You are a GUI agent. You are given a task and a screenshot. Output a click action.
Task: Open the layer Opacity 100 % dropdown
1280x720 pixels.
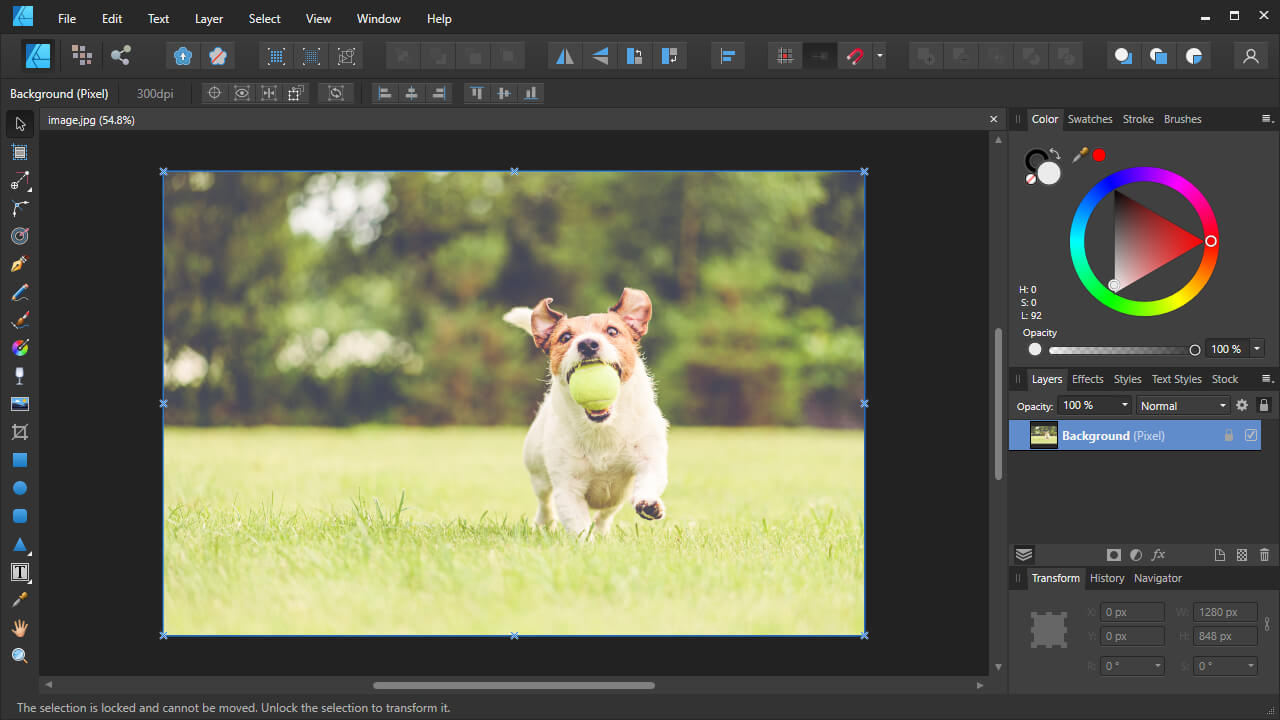pyautogui.click(x=1095, y=405)
